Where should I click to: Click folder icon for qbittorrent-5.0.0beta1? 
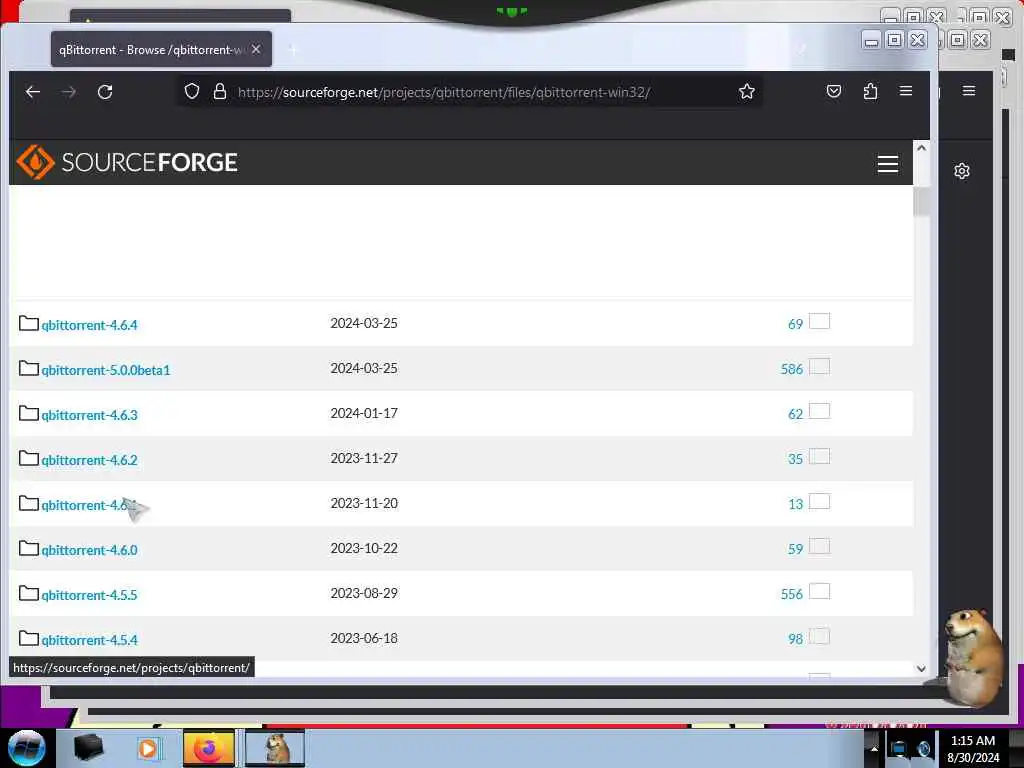pos(29,368)
